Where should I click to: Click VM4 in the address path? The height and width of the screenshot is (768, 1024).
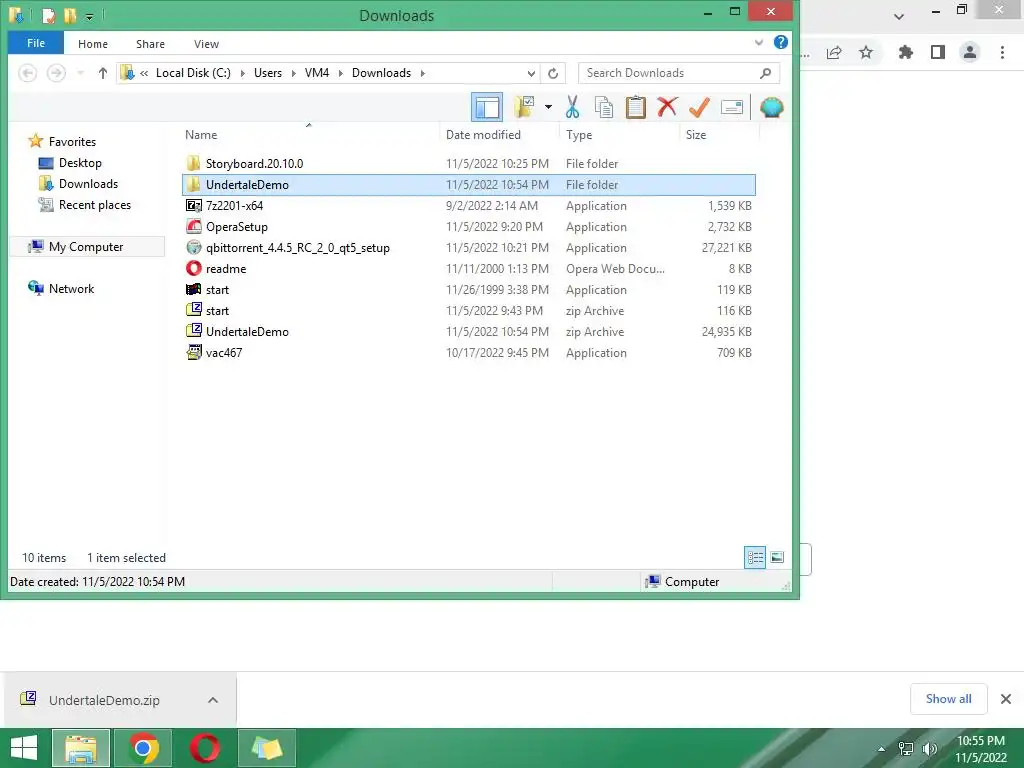click(317, 73)
